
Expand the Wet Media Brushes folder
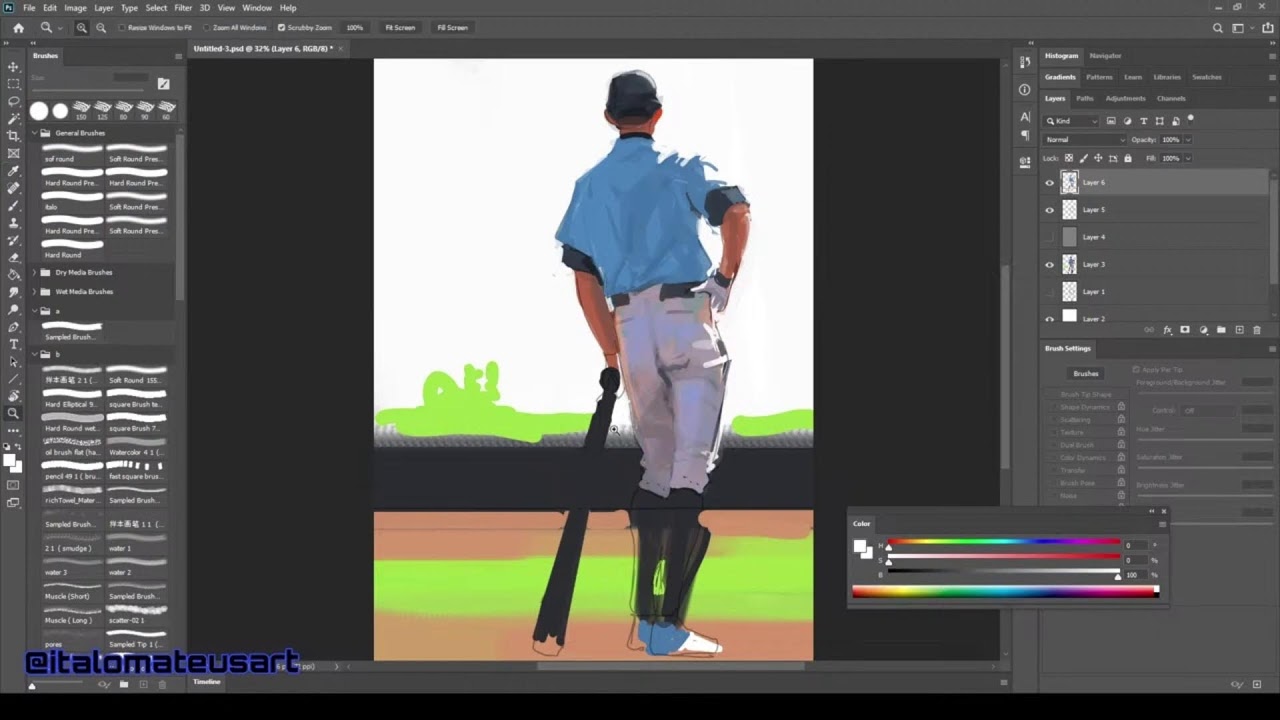point(34,292)
